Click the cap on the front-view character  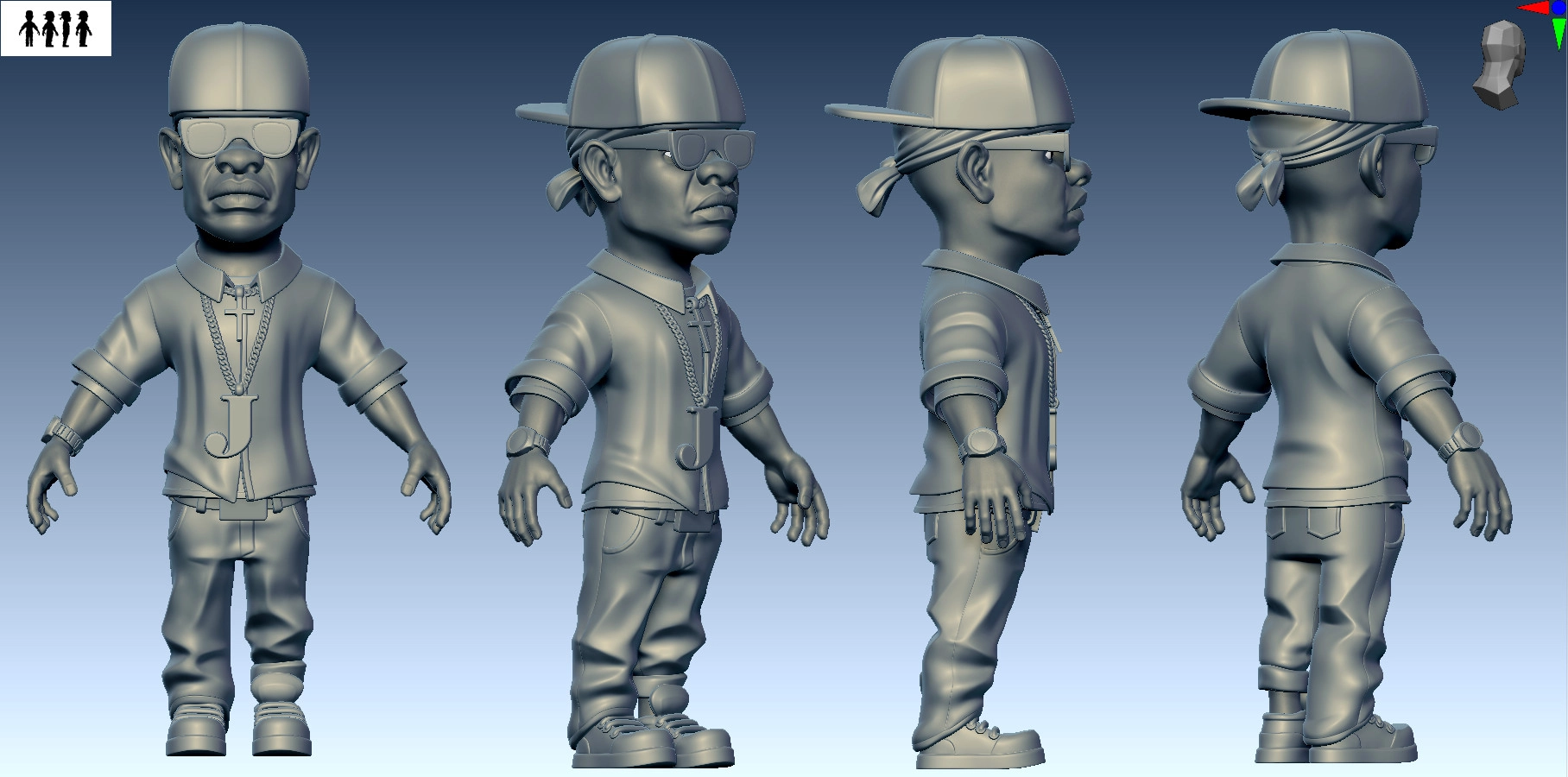[238, 69]
